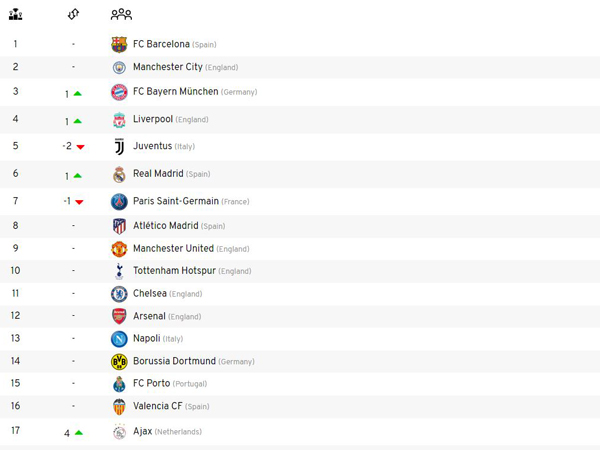Viewport: 600px width, 450px height.
Task: Click the FC Barcelona club crest
Action: (119, 44)
